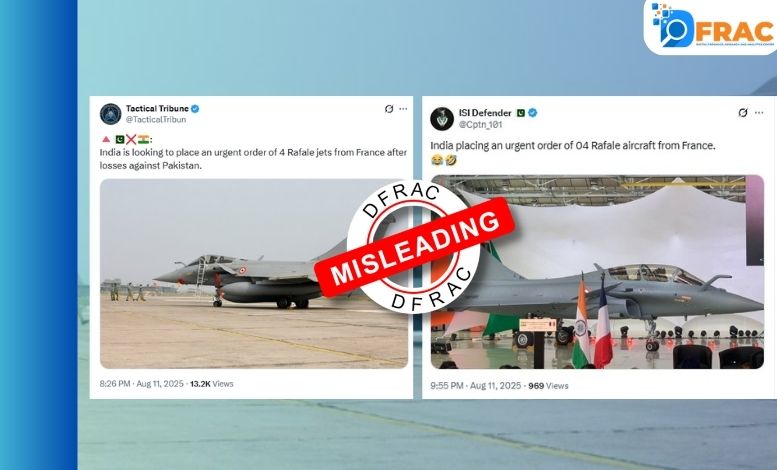
Task: Open more options on Tactical Tribune tweet
Action: (403, 109)
